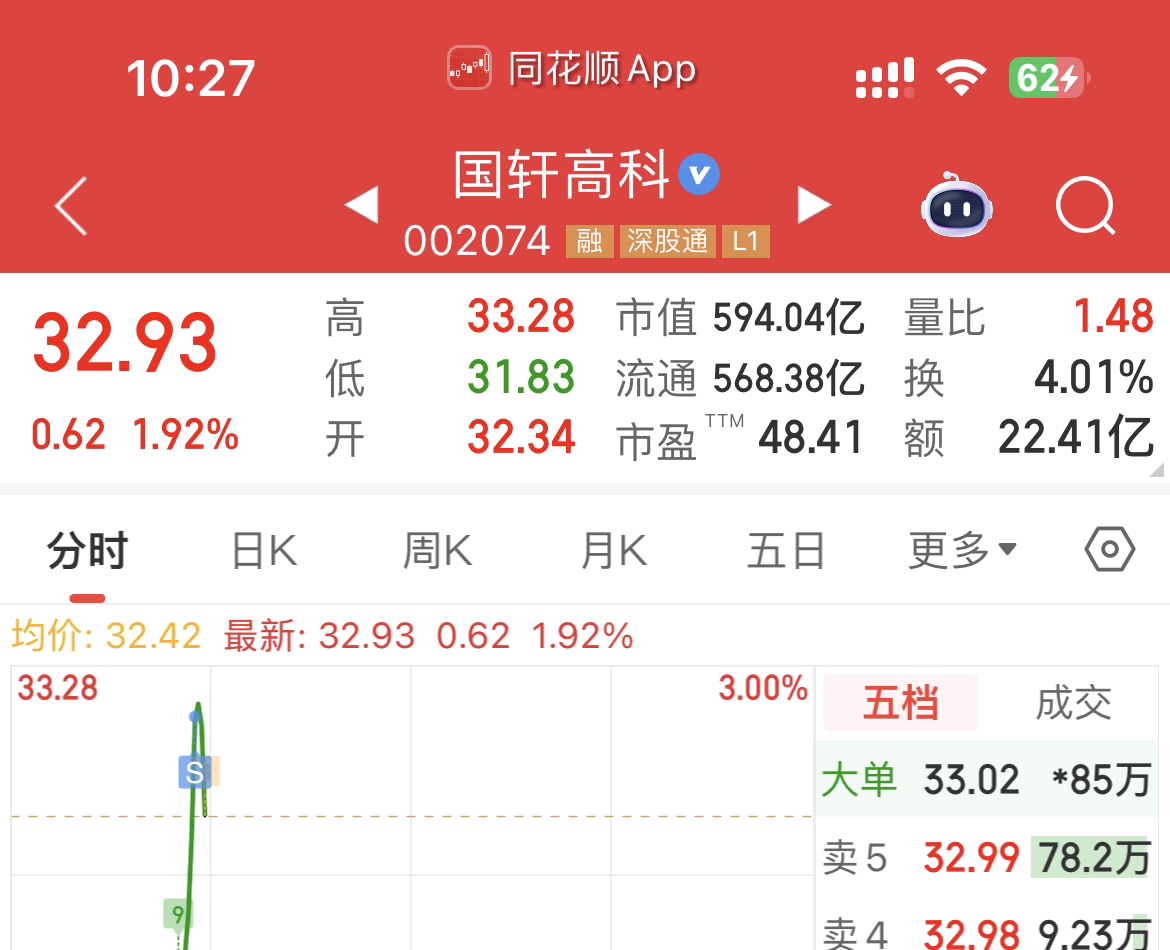
Task: Switch to the 五日 tab
Action: 786,550
